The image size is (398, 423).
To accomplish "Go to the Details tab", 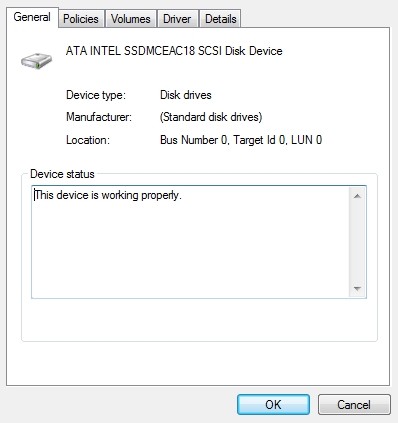I will [x=221, y=19].
